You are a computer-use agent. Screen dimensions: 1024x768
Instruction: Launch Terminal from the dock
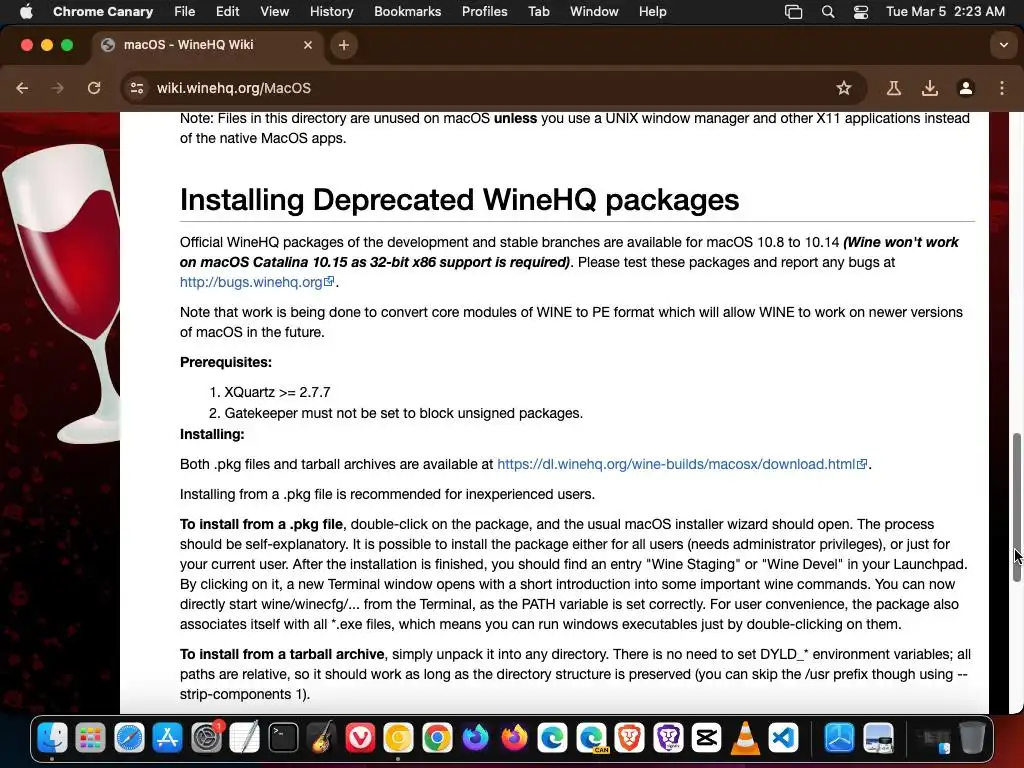(x=283, y=738)
